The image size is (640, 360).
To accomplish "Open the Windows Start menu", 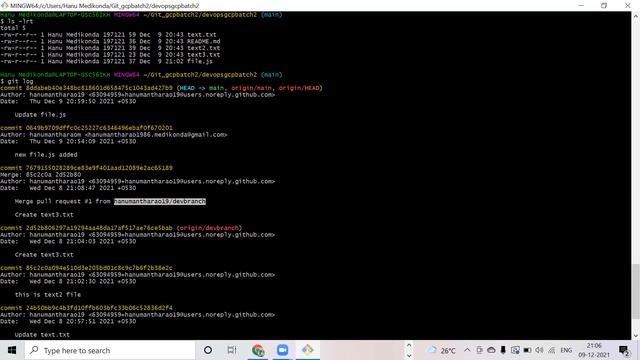I will 12,350.
